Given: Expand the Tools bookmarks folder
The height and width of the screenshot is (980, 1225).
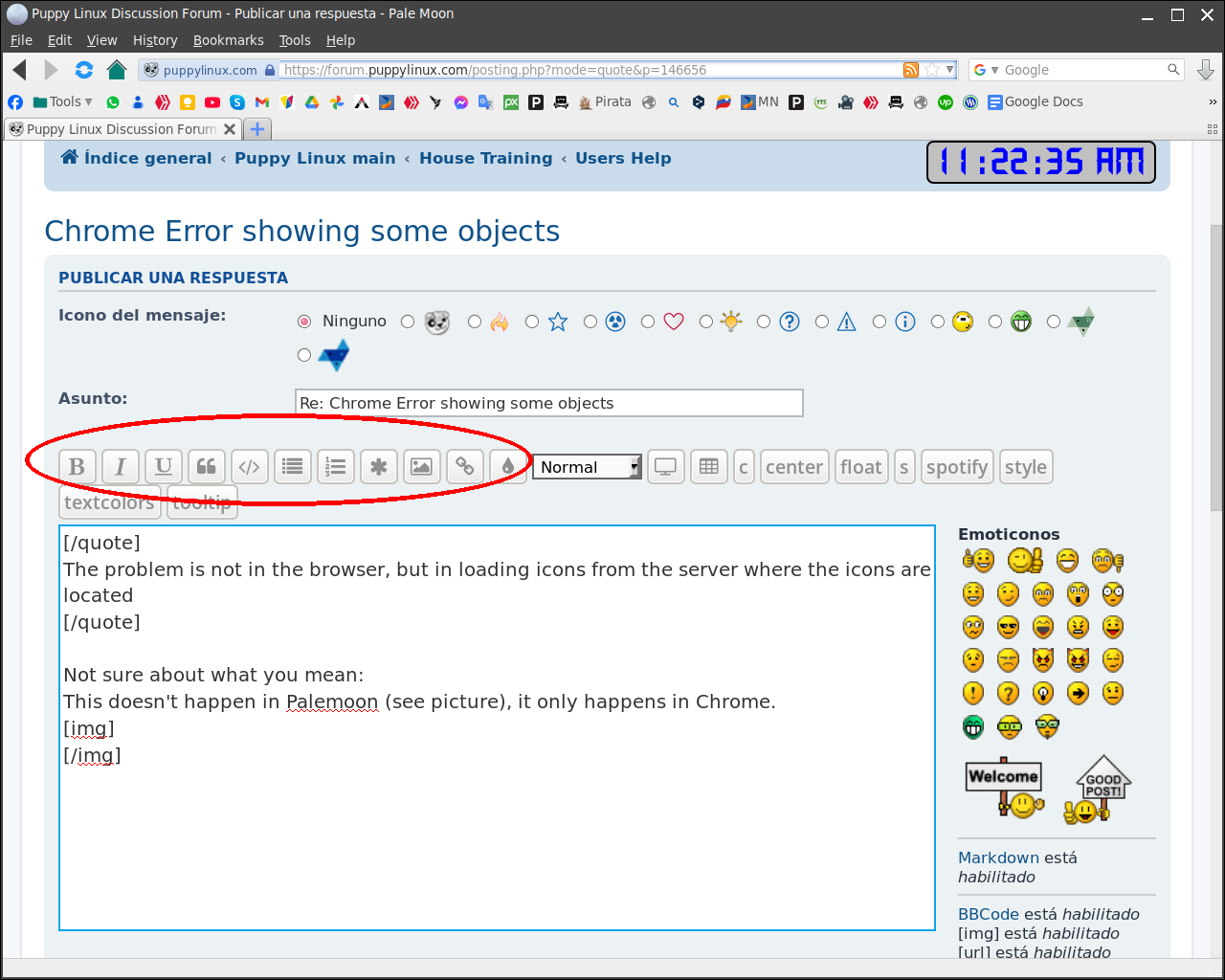Looking at the screenshot, I should [63, 102].
